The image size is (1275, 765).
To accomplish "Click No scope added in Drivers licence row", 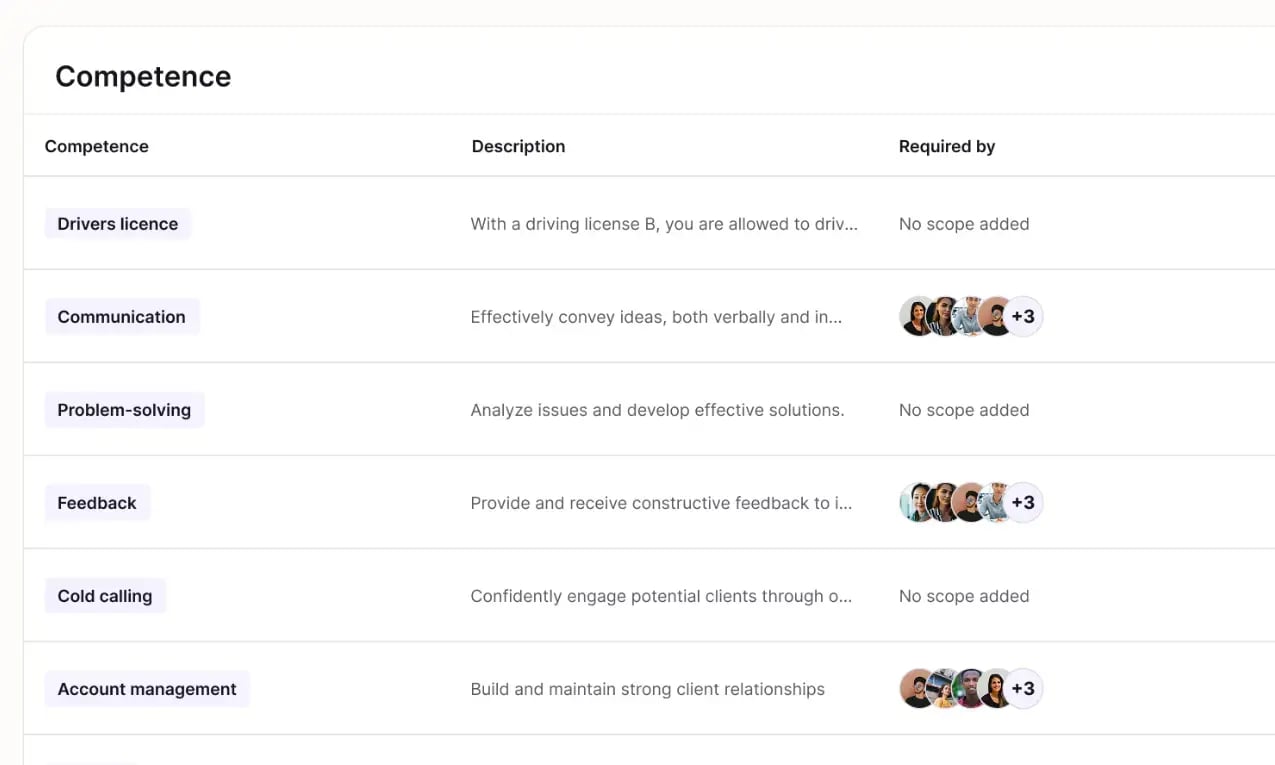I will coord(964,224).
